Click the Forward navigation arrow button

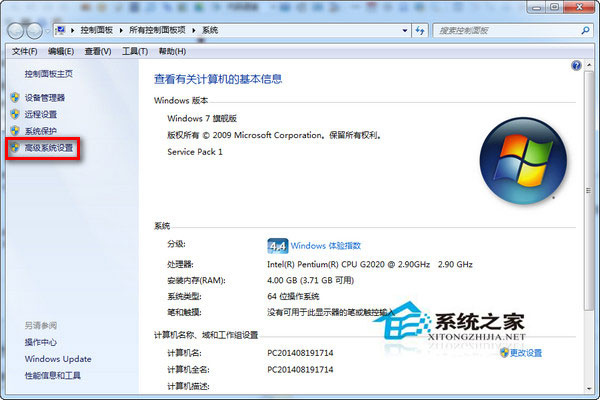[x=34, y=31]
